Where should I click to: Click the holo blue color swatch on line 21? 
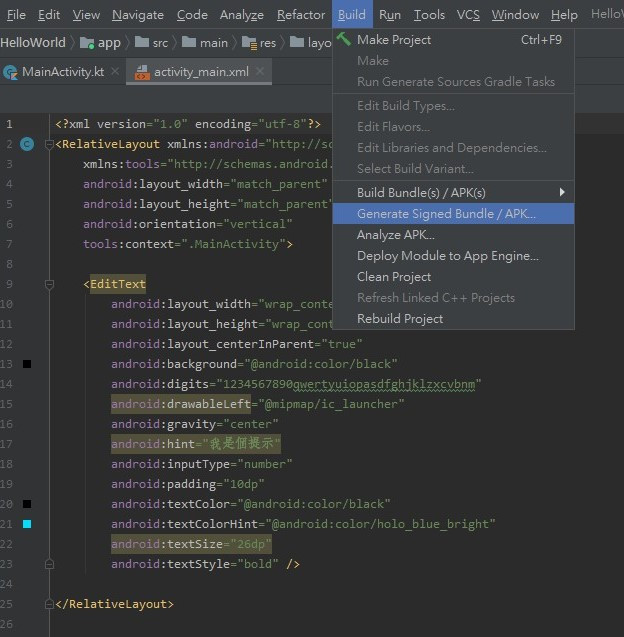pos(27,524)
